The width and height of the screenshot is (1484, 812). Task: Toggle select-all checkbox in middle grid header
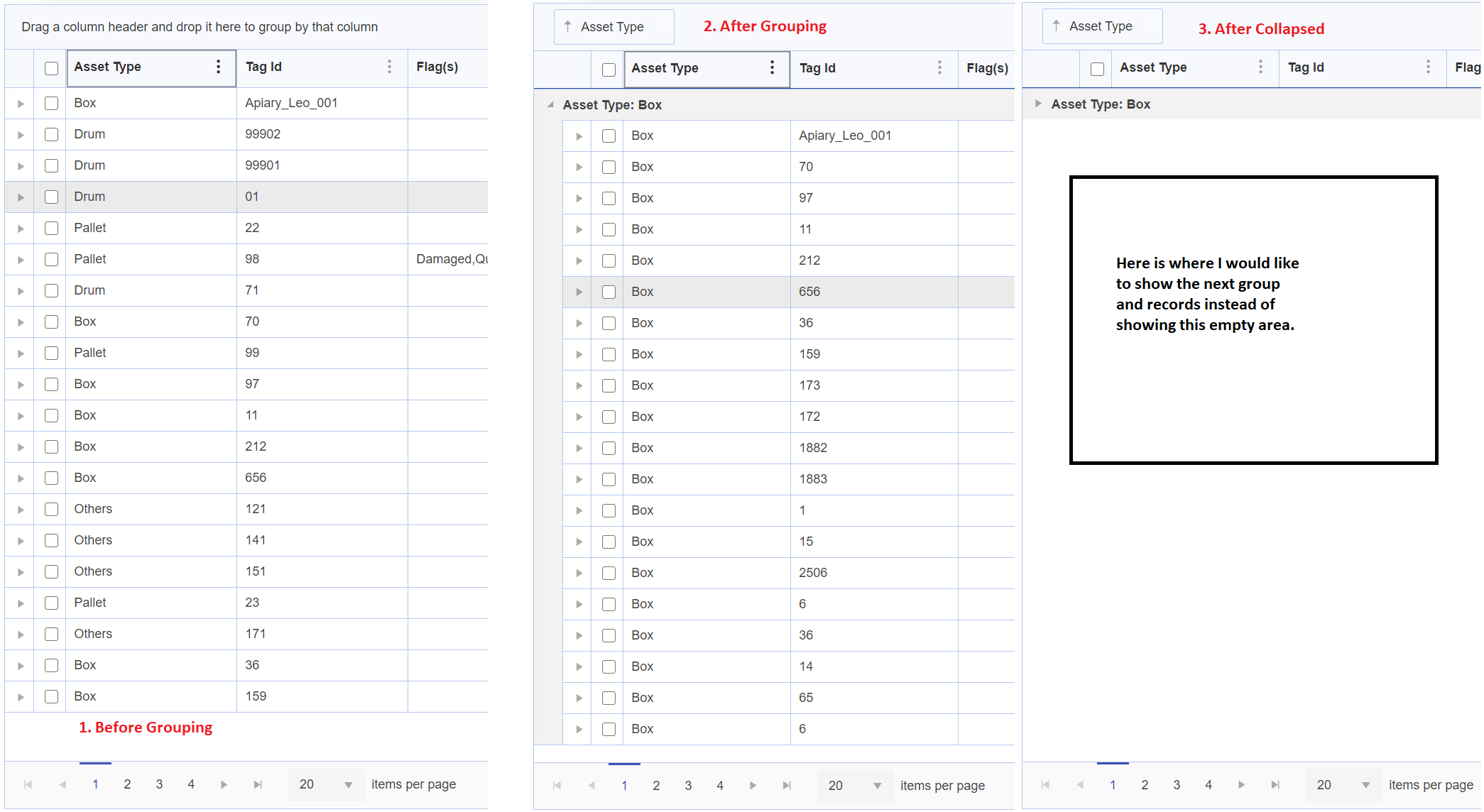coord(609,69)
